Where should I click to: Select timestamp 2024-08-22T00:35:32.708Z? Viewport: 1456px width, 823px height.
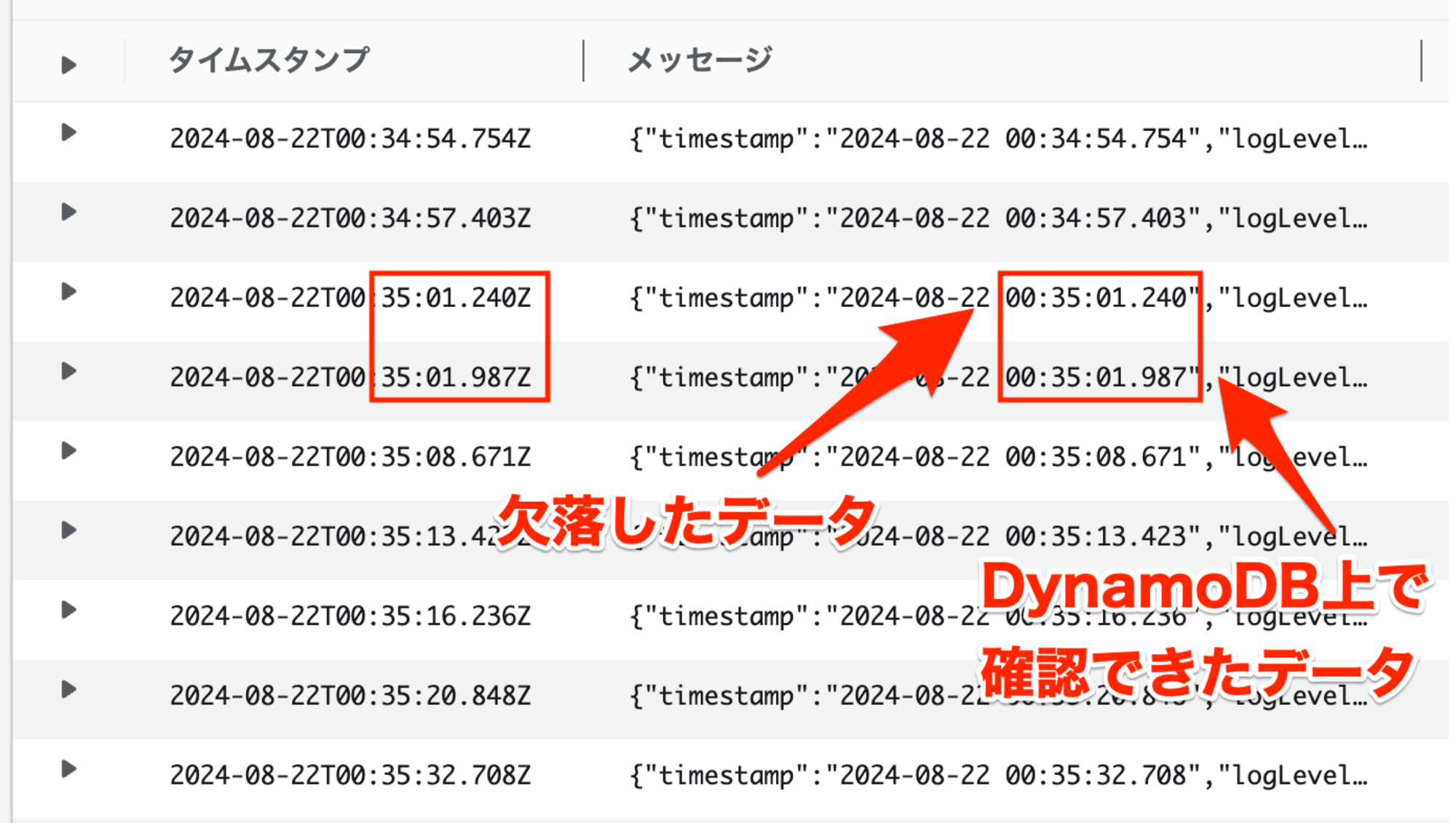point(350,775)
